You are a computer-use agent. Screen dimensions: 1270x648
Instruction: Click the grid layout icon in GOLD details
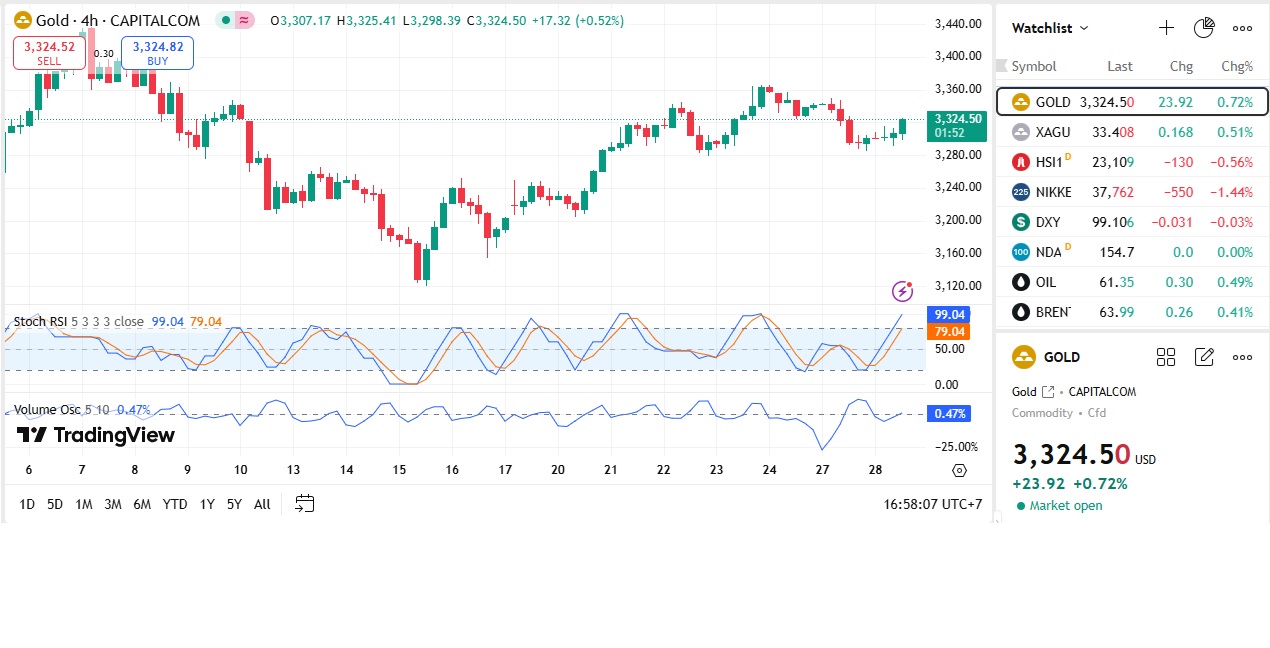coord(1166,357)
